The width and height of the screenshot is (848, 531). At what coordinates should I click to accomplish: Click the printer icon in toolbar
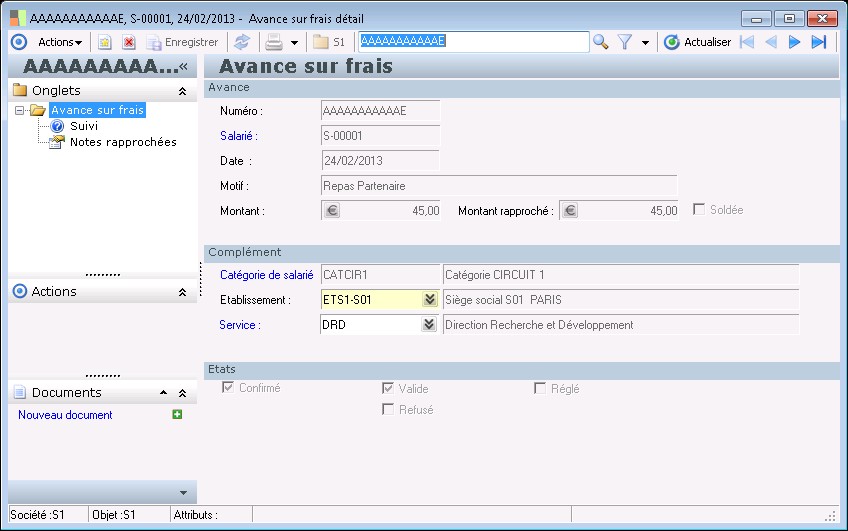(x=273, y=42)
